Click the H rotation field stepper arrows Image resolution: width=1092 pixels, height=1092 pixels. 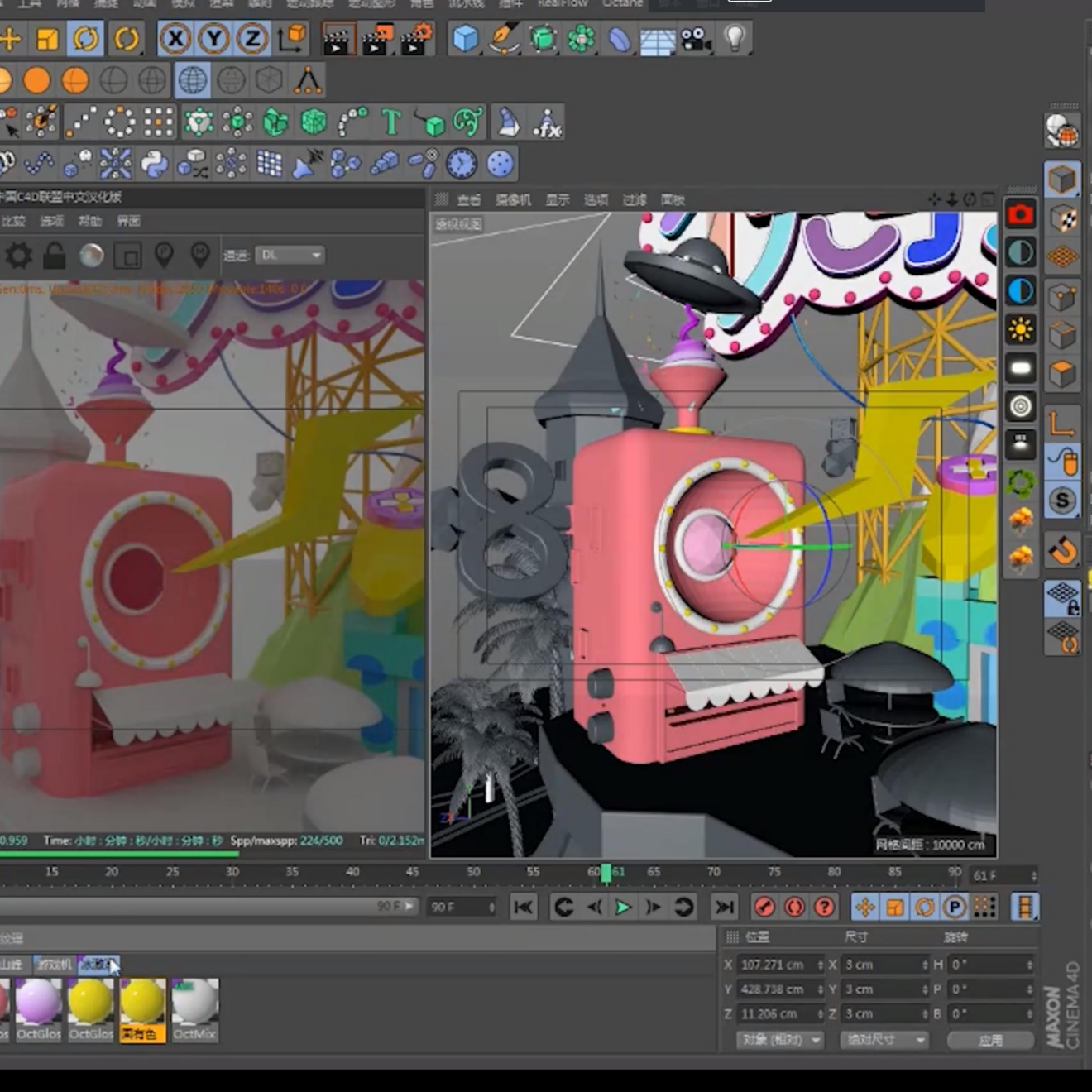pyautogui.click(x=1030, y=965)
